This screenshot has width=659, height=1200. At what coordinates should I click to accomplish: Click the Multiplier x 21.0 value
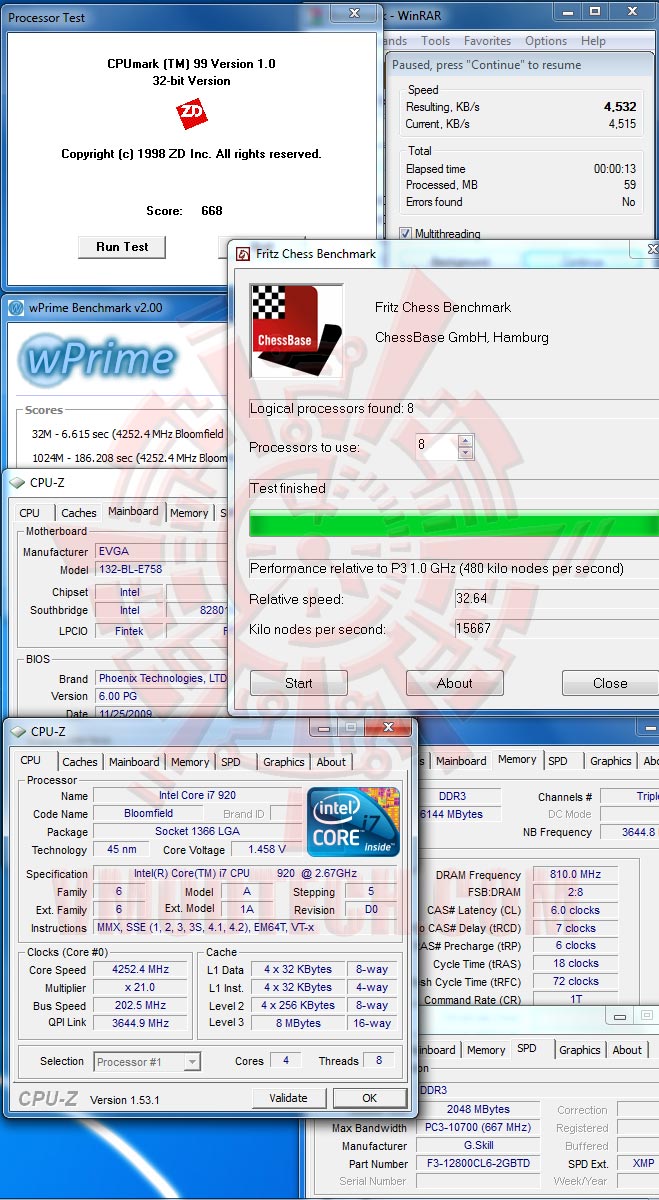(141, 988)
